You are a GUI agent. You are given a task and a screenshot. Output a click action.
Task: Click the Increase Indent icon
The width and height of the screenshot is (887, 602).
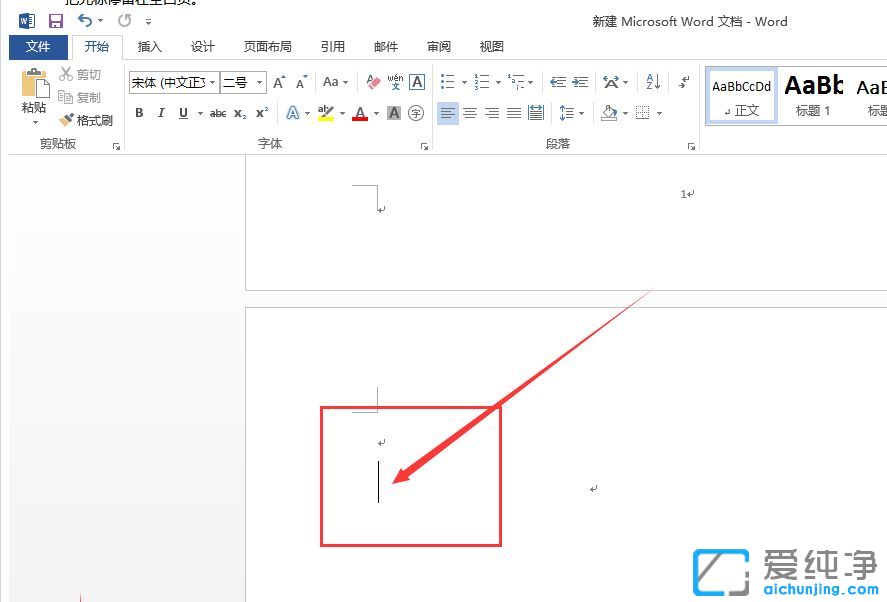[x=581, y=82]
